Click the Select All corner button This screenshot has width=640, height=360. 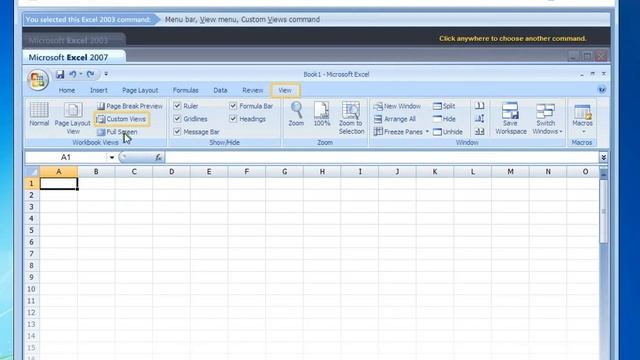coord(32,172)
